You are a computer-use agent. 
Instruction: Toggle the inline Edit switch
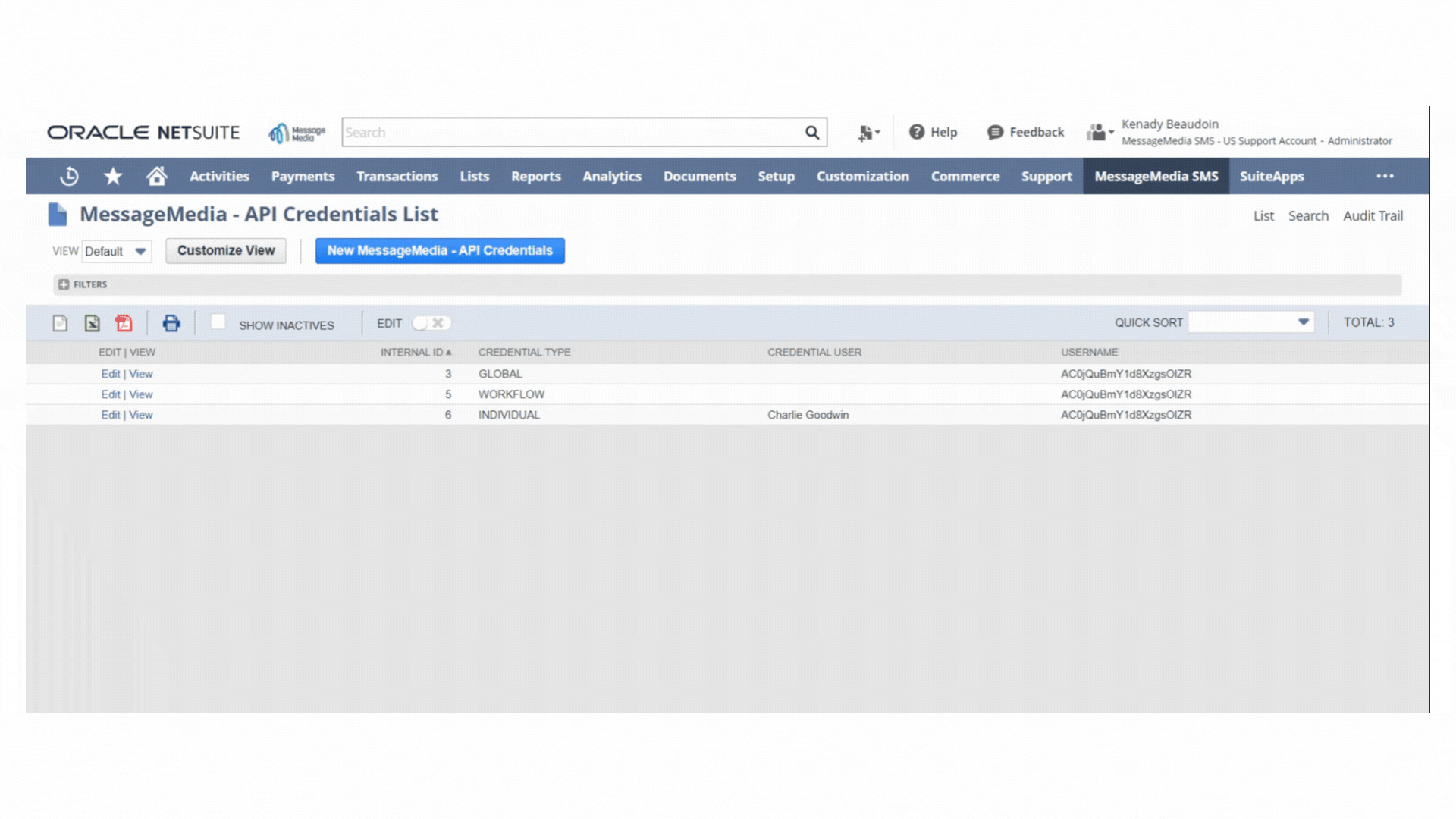click(x=430, y=322)
